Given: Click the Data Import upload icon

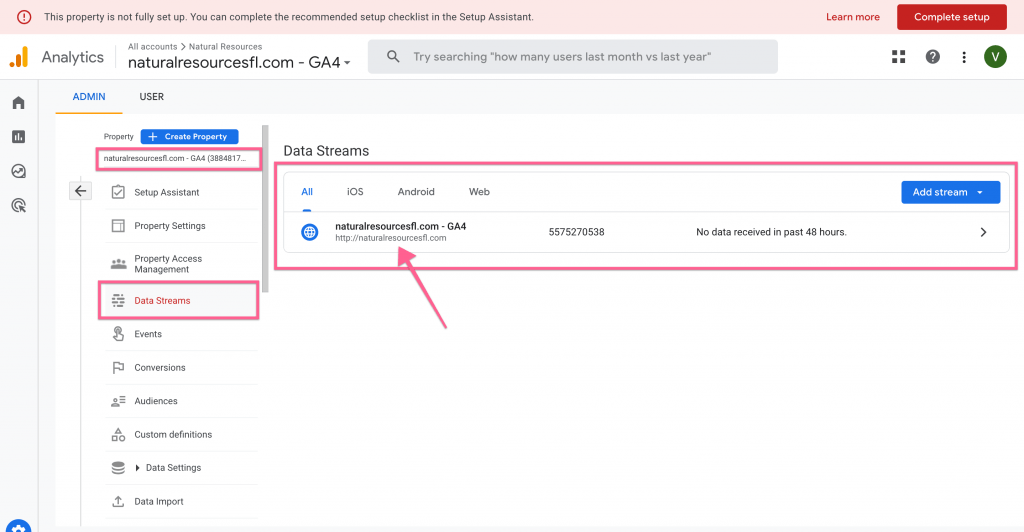Looking at the screenshot, I should (x=118, y=501).
